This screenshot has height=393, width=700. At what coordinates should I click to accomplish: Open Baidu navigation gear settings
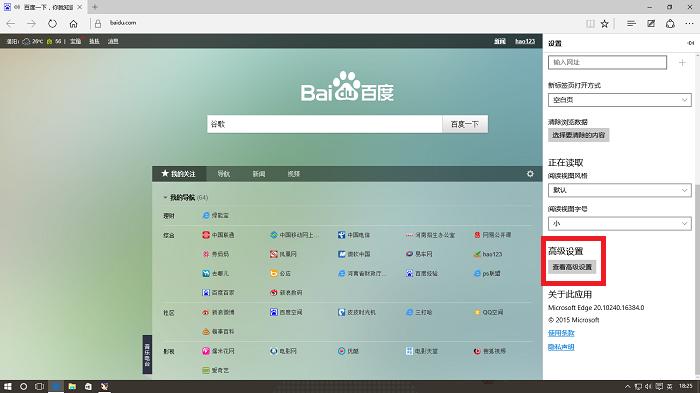pos(530,174)
